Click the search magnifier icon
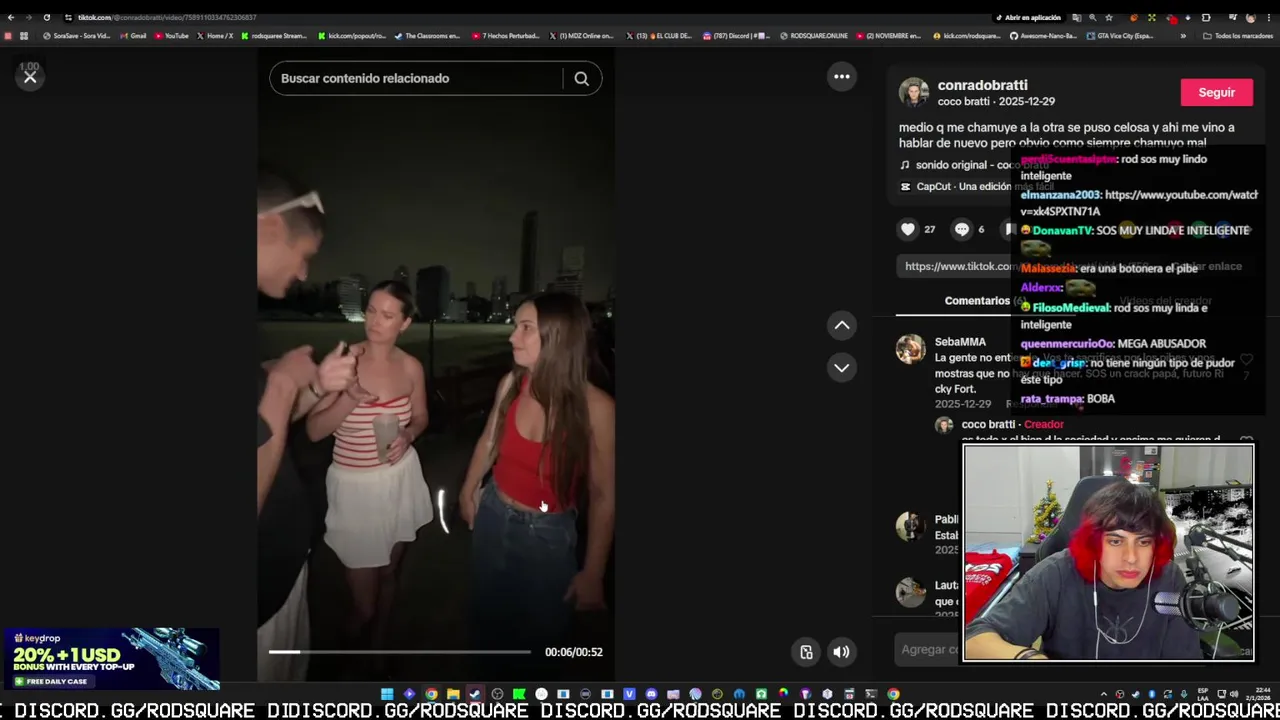This screenshot has height=720, width=1280. click(x=581, y=78)
